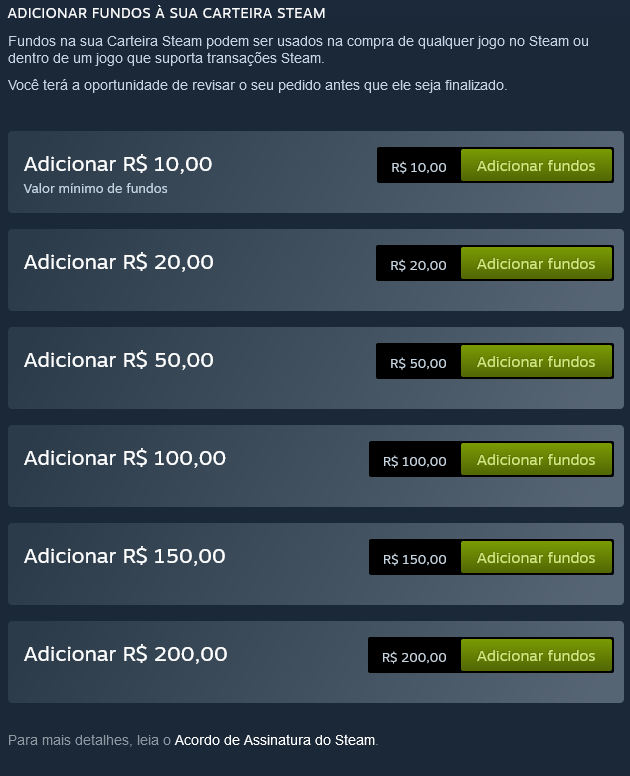Image resolution: width=630 pixels, height=776 pixels.
Task: Add R$ 100,00 funds with green button
Action: click(x=536, y=459)
